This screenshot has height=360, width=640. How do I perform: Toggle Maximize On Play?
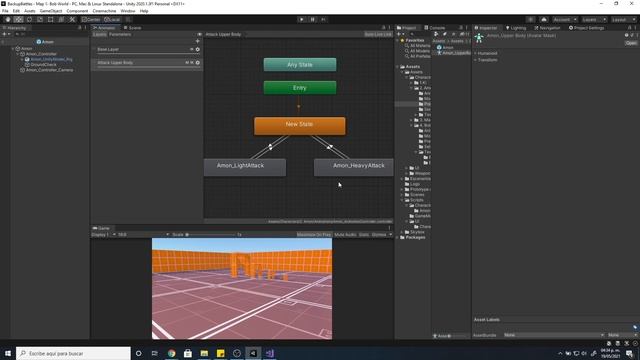point(314,235)
